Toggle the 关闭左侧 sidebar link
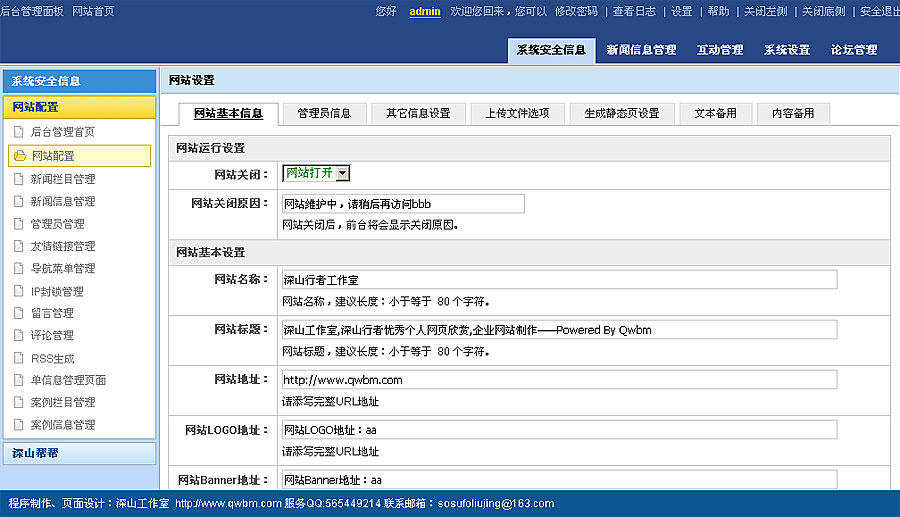This screenshot has width=900, height=517. click(x=765, y=11)
